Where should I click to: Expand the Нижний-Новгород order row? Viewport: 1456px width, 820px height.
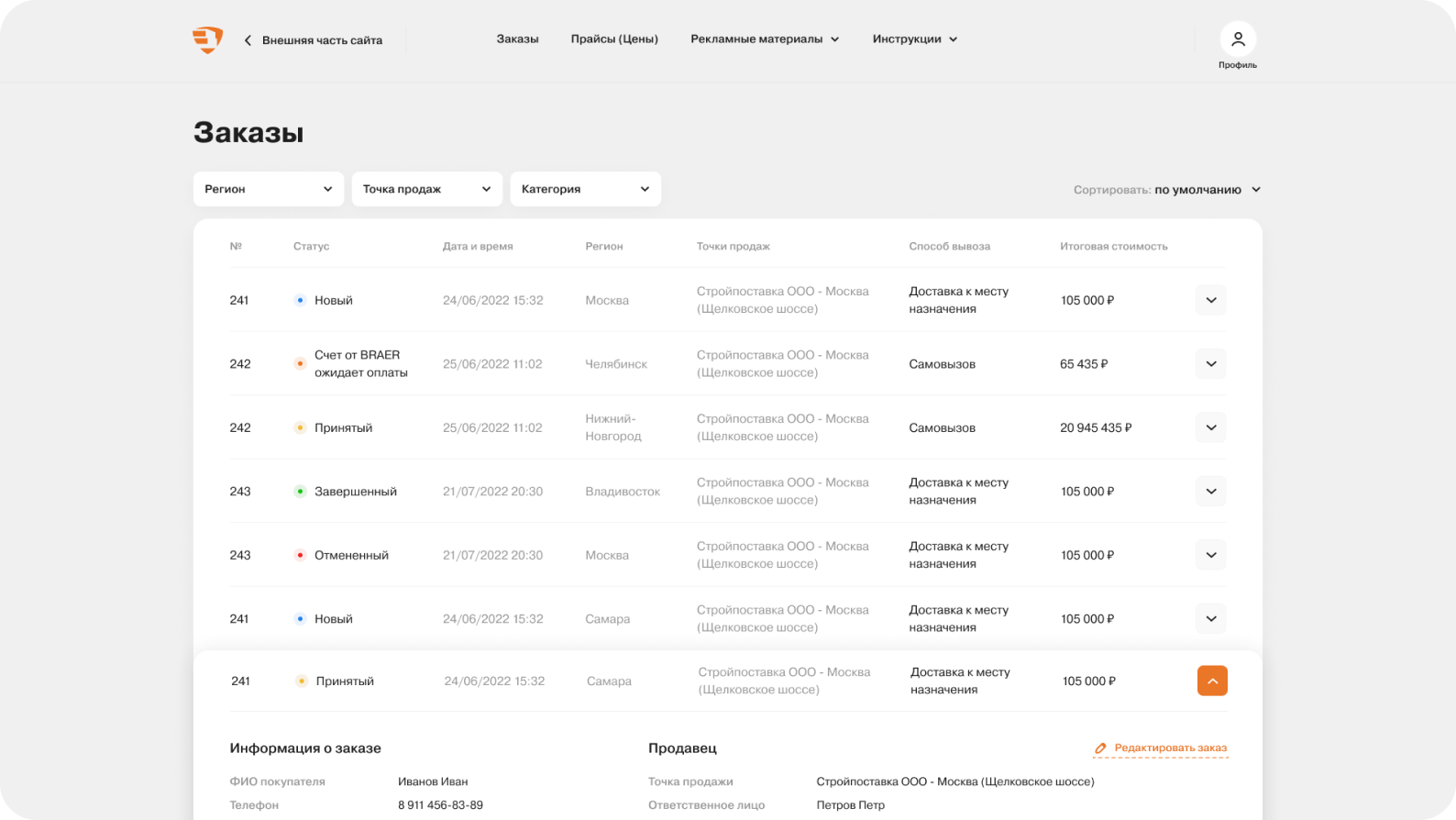click(x=1210, y=427)
